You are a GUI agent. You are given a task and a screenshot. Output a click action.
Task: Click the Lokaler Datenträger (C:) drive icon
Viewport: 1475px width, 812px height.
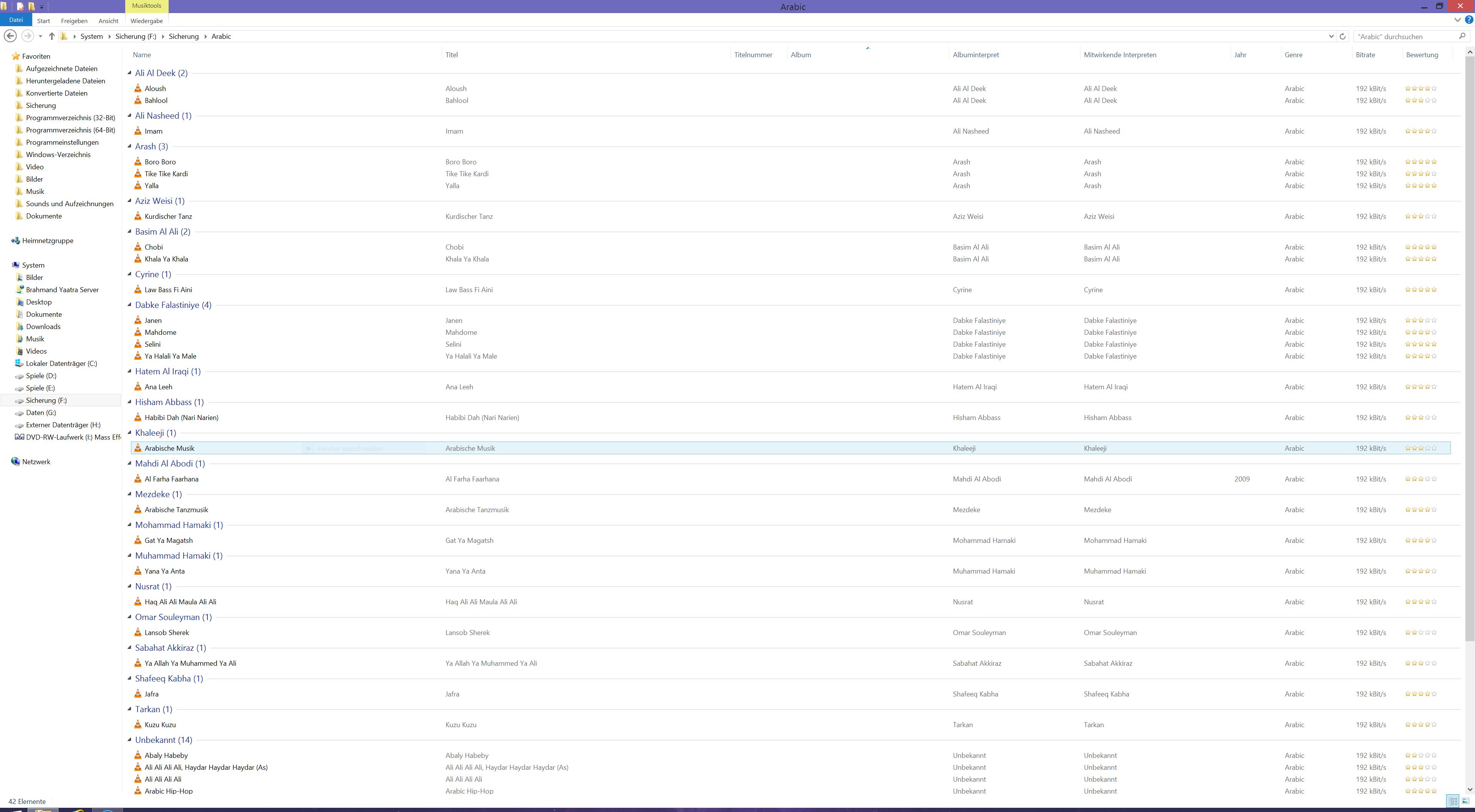[20, 363]
